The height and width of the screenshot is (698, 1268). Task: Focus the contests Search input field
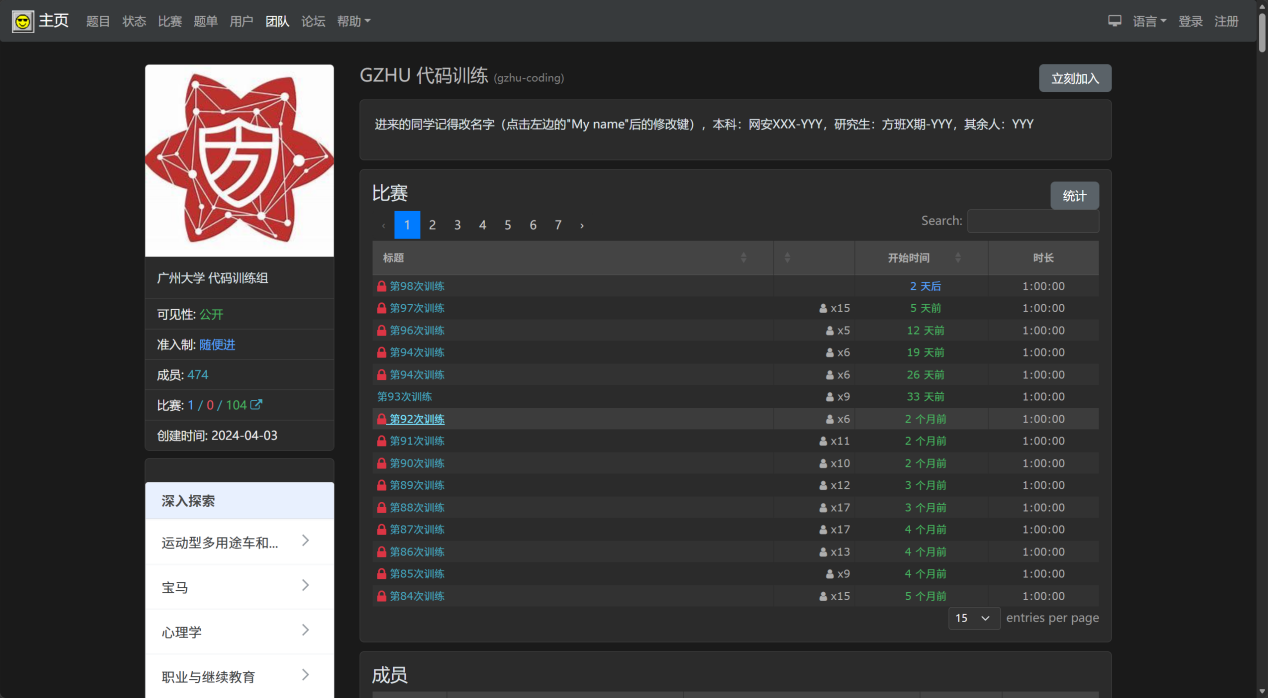pyautogui.click(x=1033, y=221)
